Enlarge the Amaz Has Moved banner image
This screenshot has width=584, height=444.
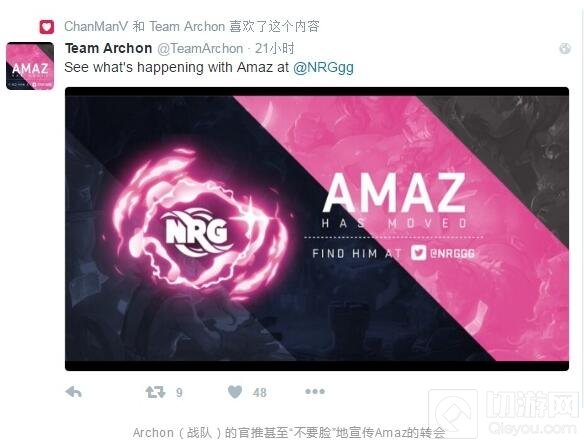coord(317,229)
